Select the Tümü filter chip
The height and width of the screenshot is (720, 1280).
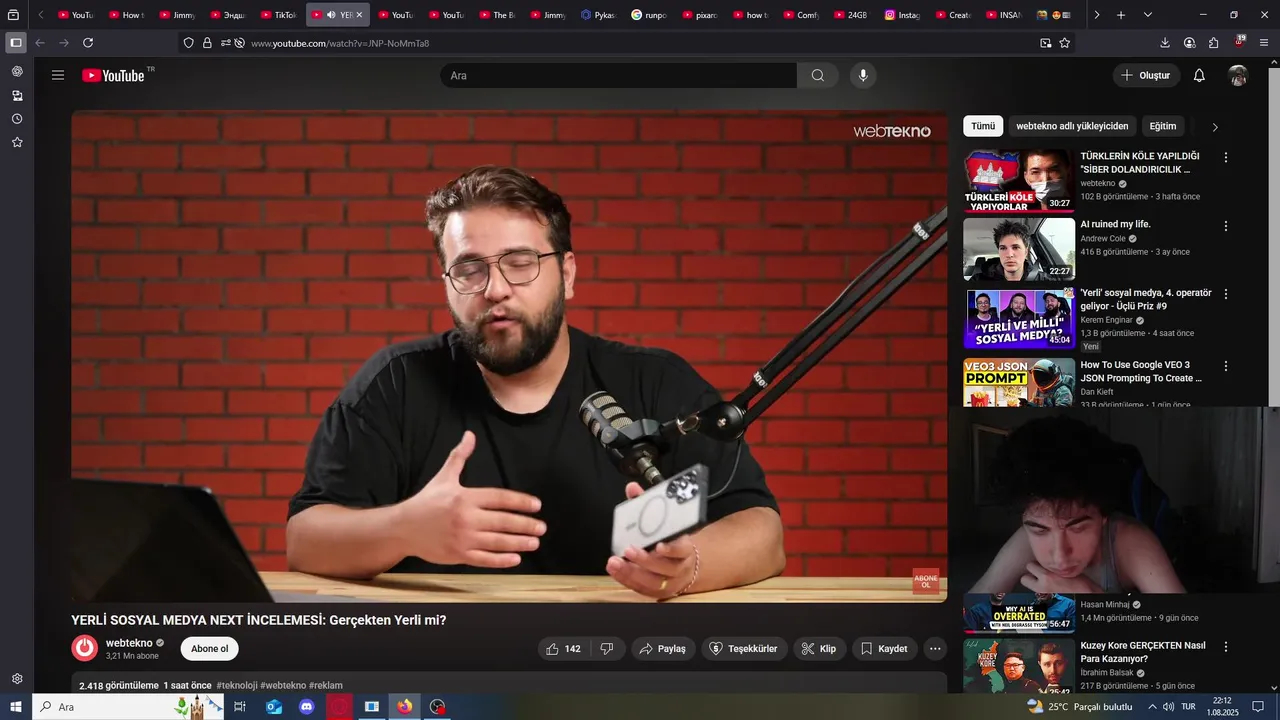point(983,126)
